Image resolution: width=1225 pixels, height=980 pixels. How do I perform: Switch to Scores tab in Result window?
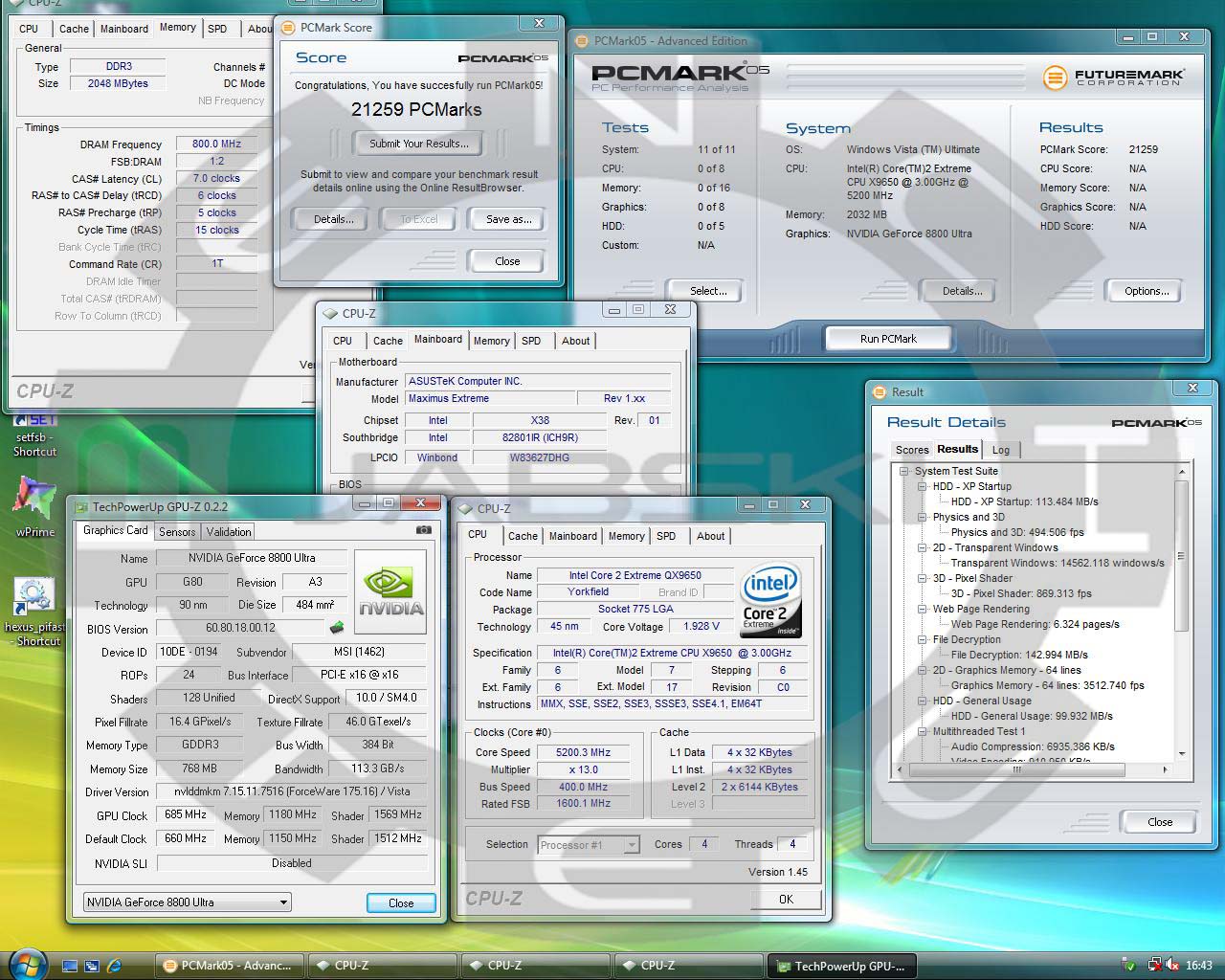[911, 450]
